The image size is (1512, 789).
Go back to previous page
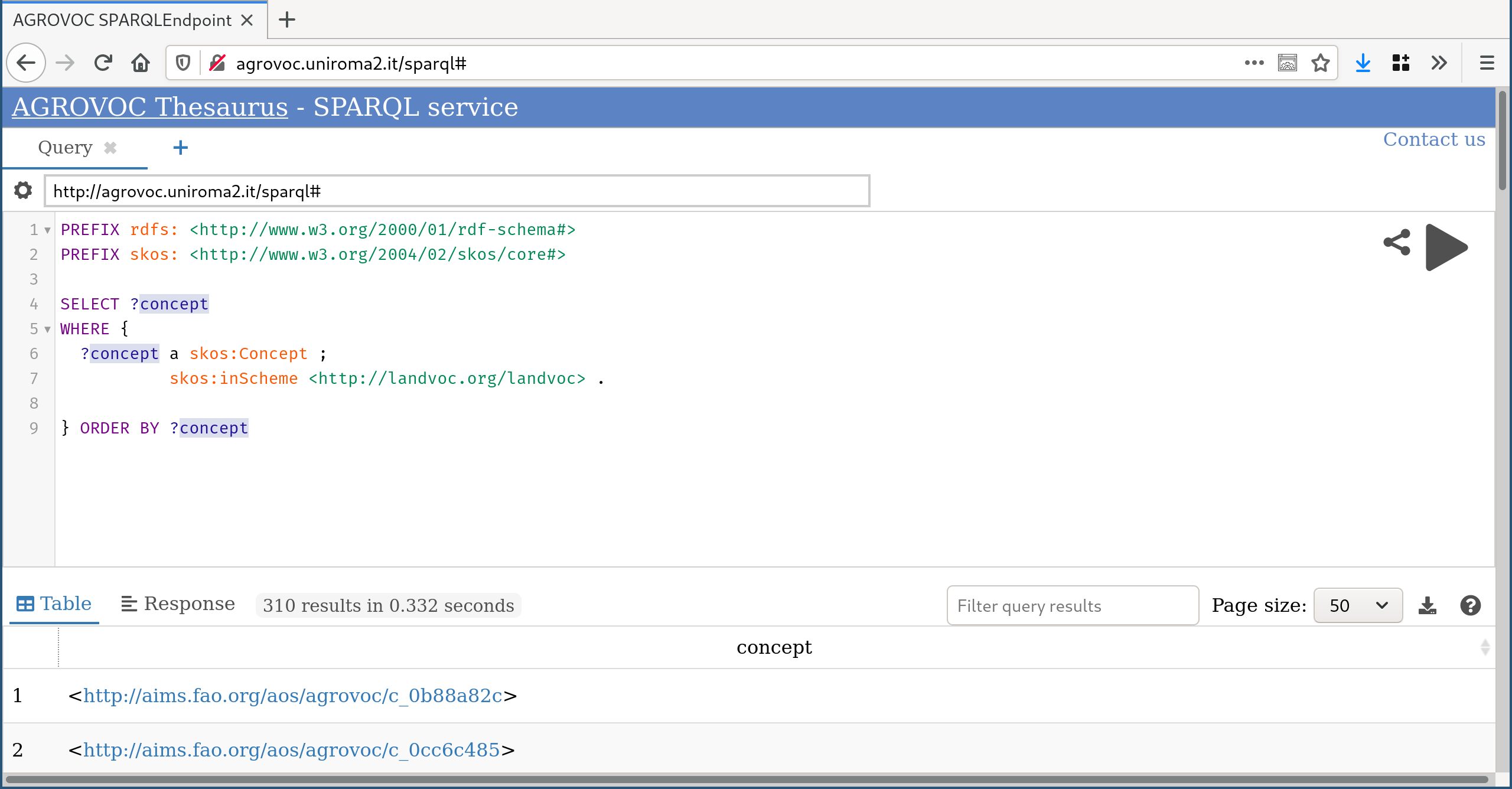pos(26,63)
